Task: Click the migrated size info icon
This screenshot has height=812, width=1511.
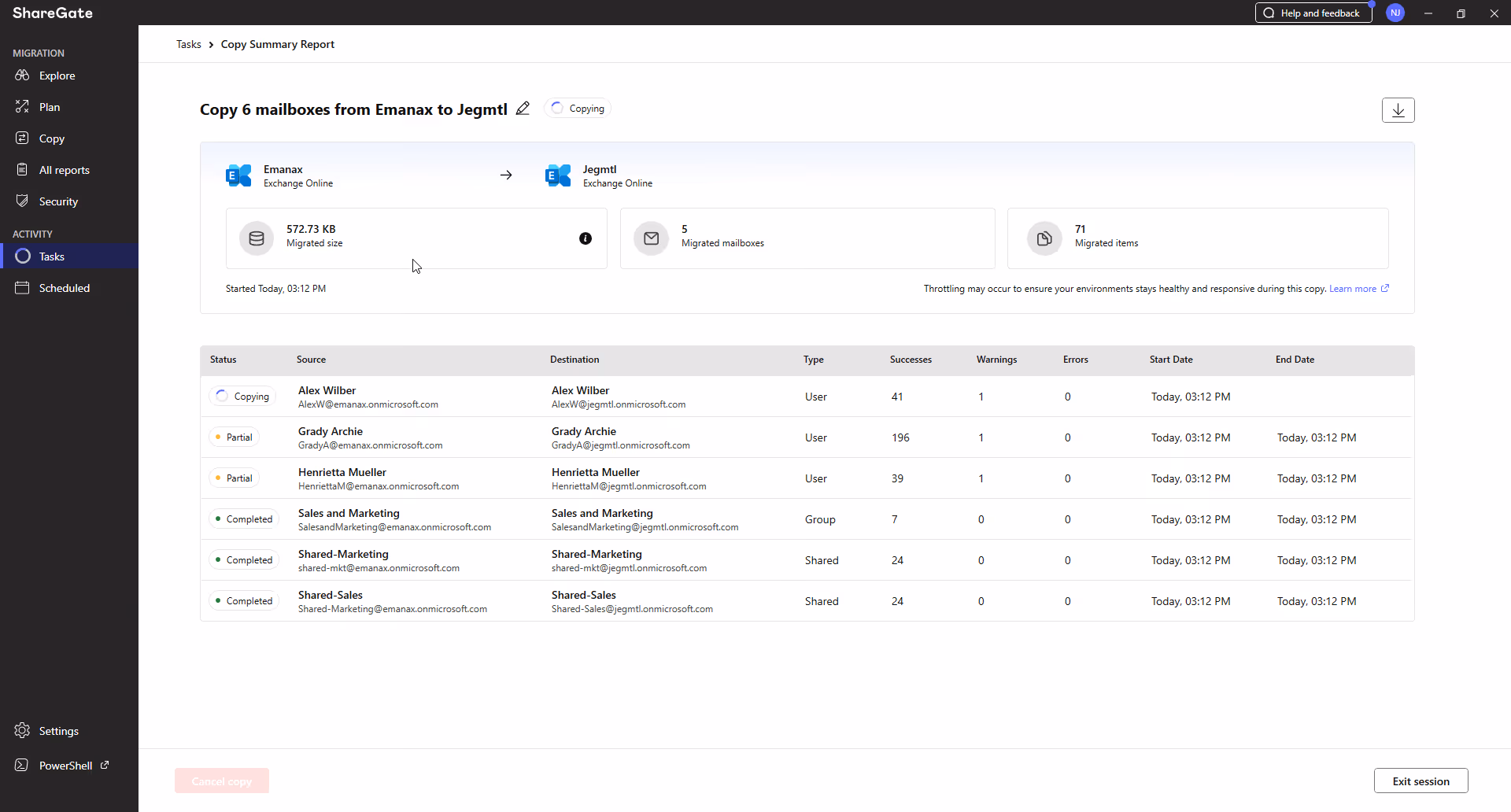Action: (586, 238)
